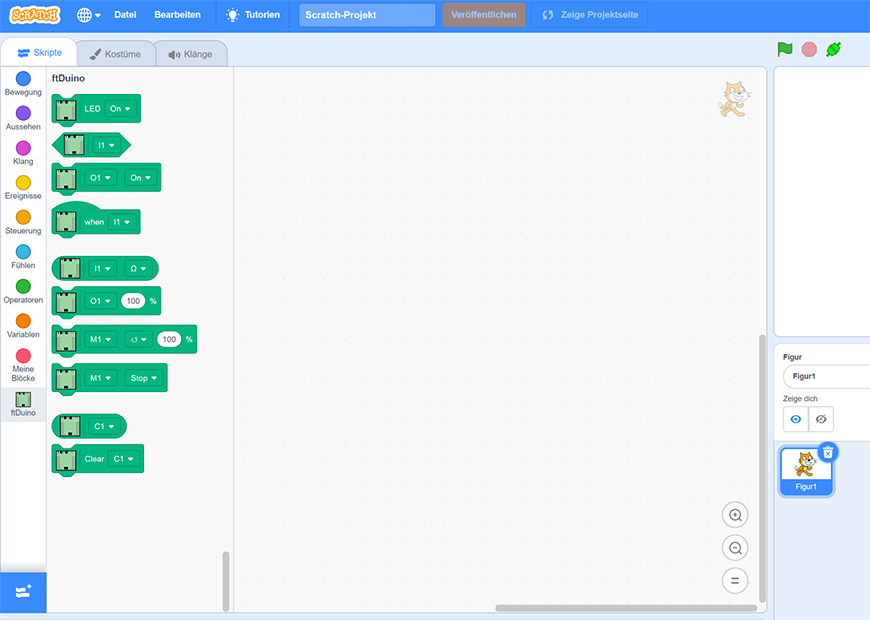Viewport: 870px width, 620px height.
Task: Expand the LED On dropdown
Action: pos(120,108)
